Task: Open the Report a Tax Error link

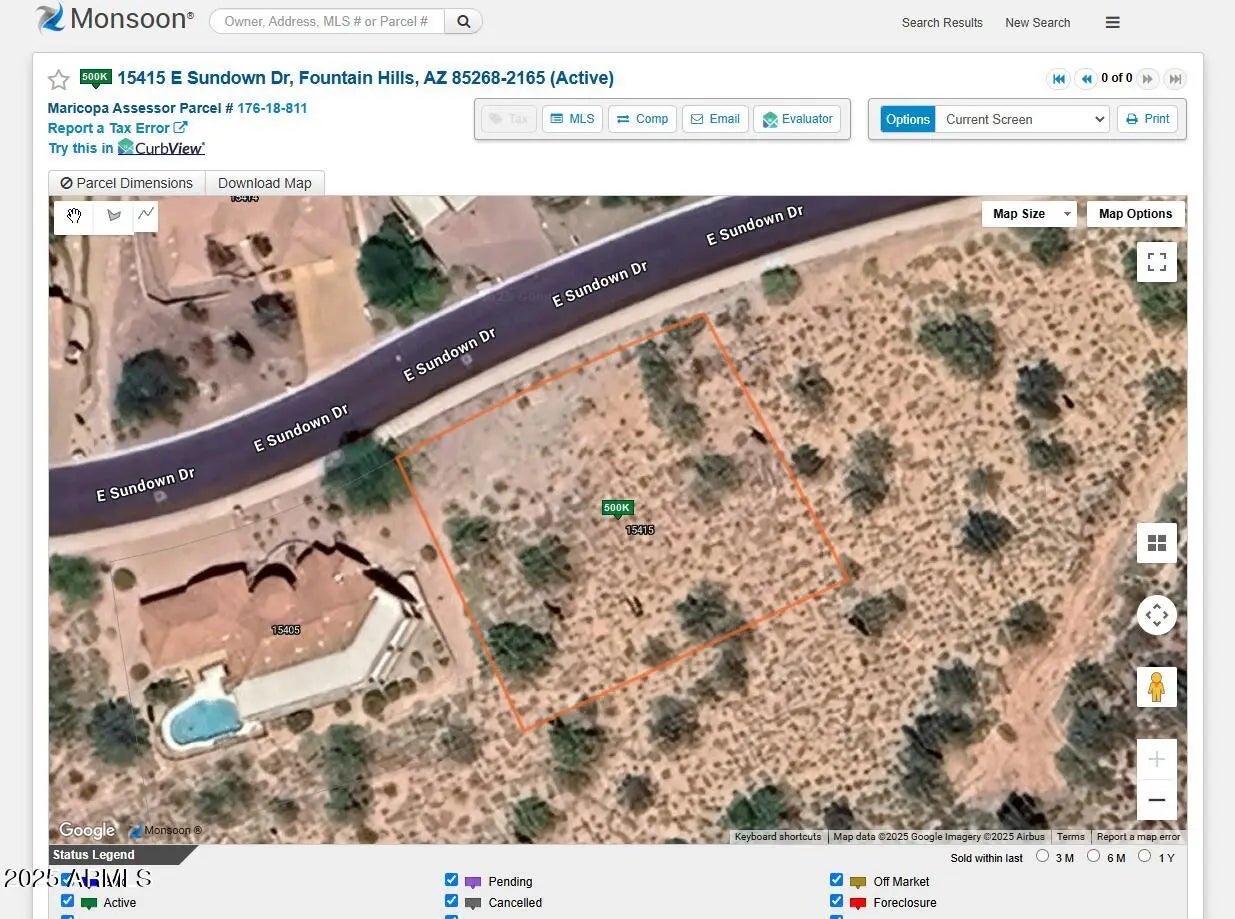Action: point(117,128)
